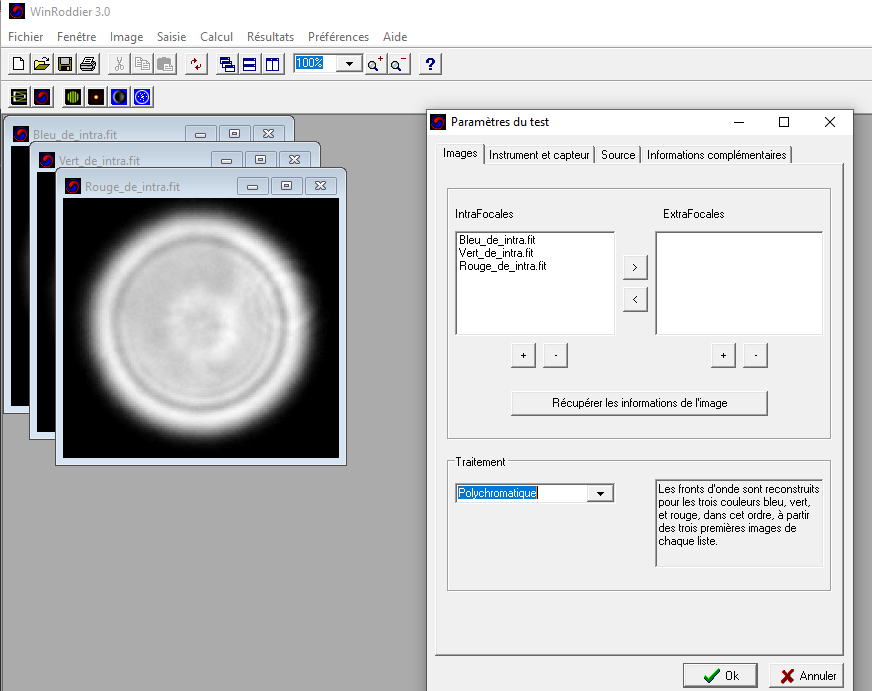
Task: Print using the printer icon
Action: (88, 64)
